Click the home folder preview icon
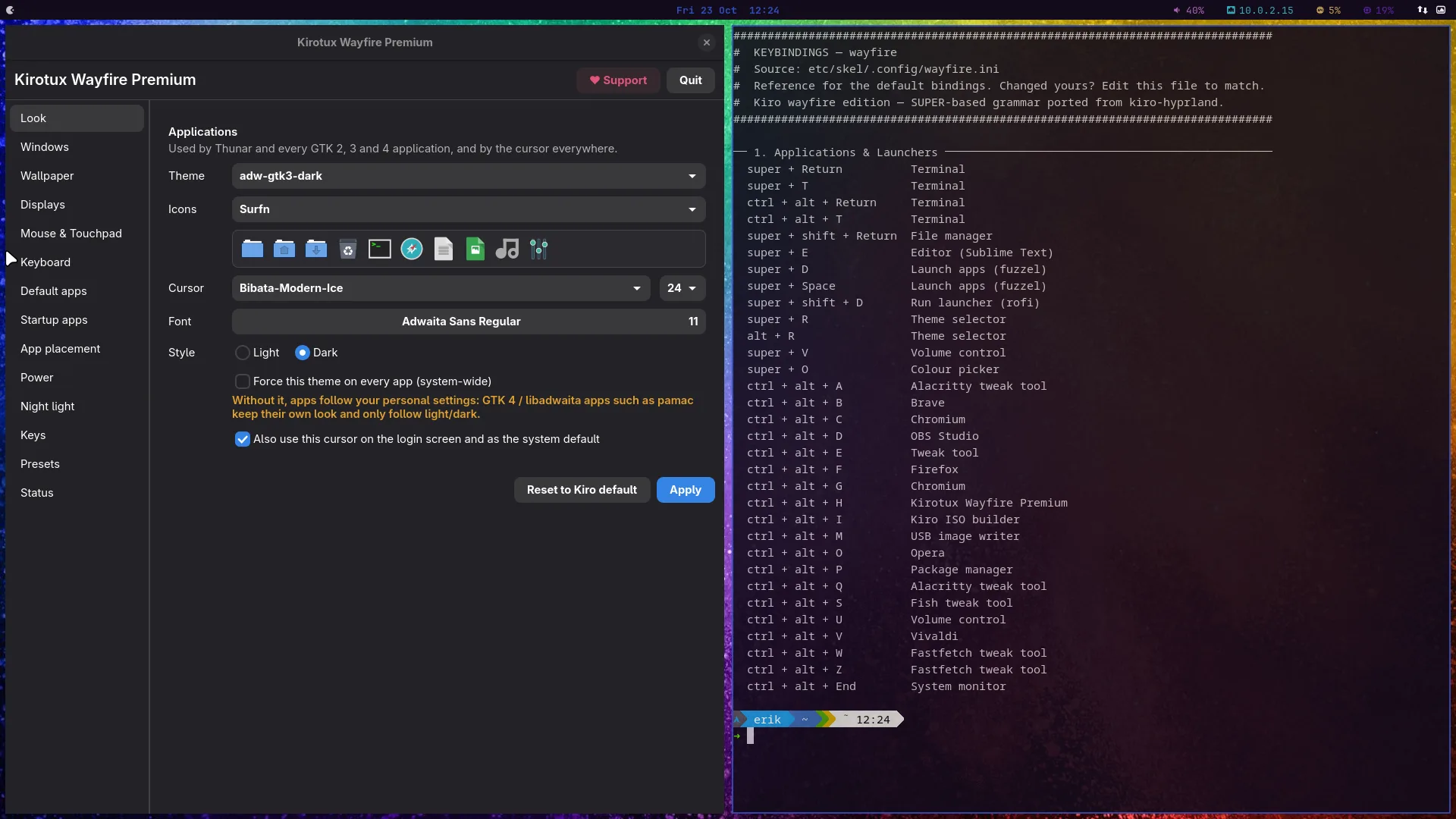1456x819 pixels. [284, 249]
